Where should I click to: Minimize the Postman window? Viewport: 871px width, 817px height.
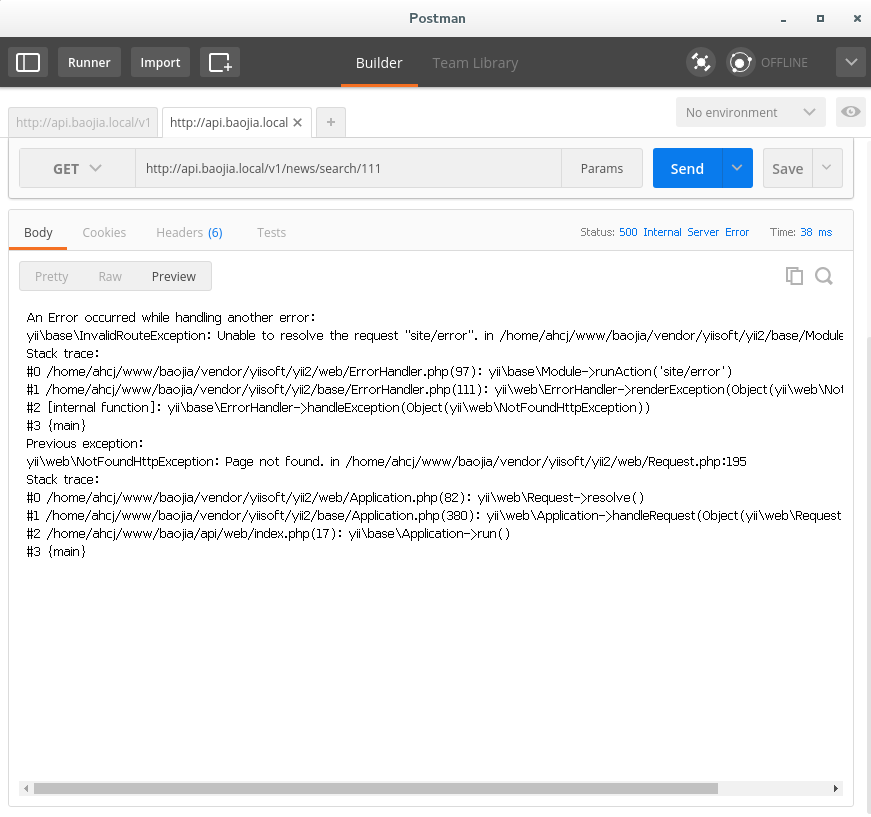(x=783, y=19)
